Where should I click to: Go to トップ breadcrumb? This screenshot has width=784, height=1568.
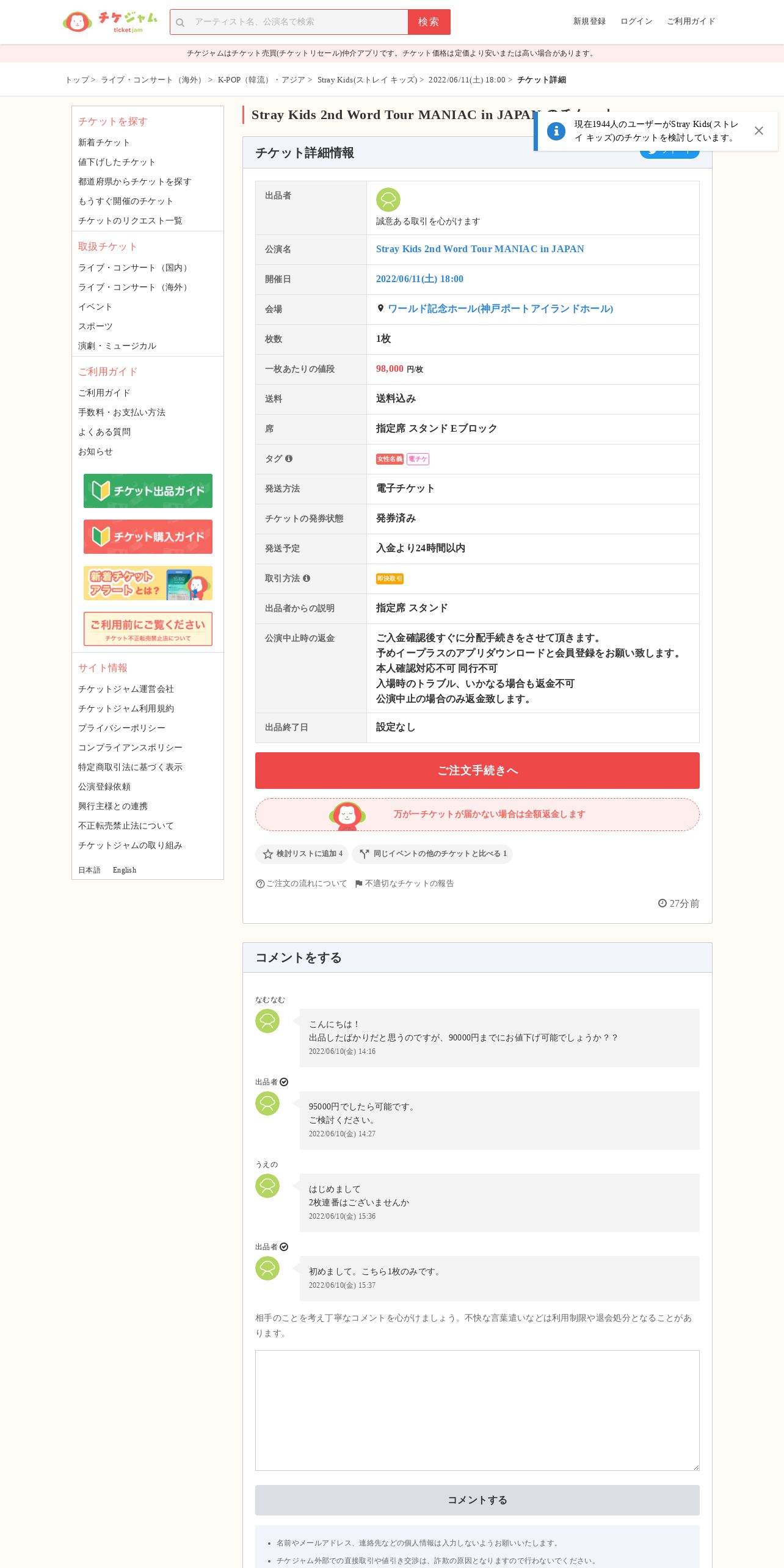[77, 80]
